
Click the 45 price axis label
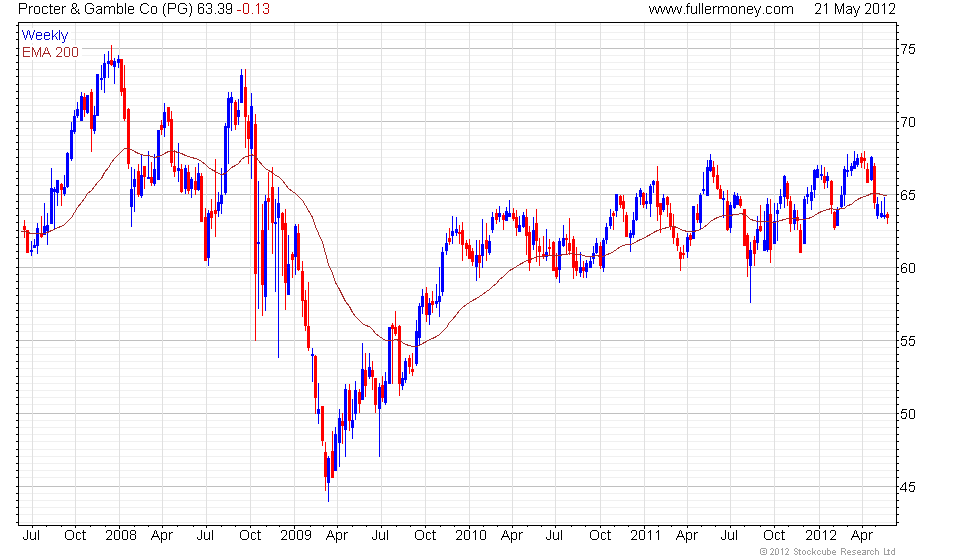pos(908,487)
